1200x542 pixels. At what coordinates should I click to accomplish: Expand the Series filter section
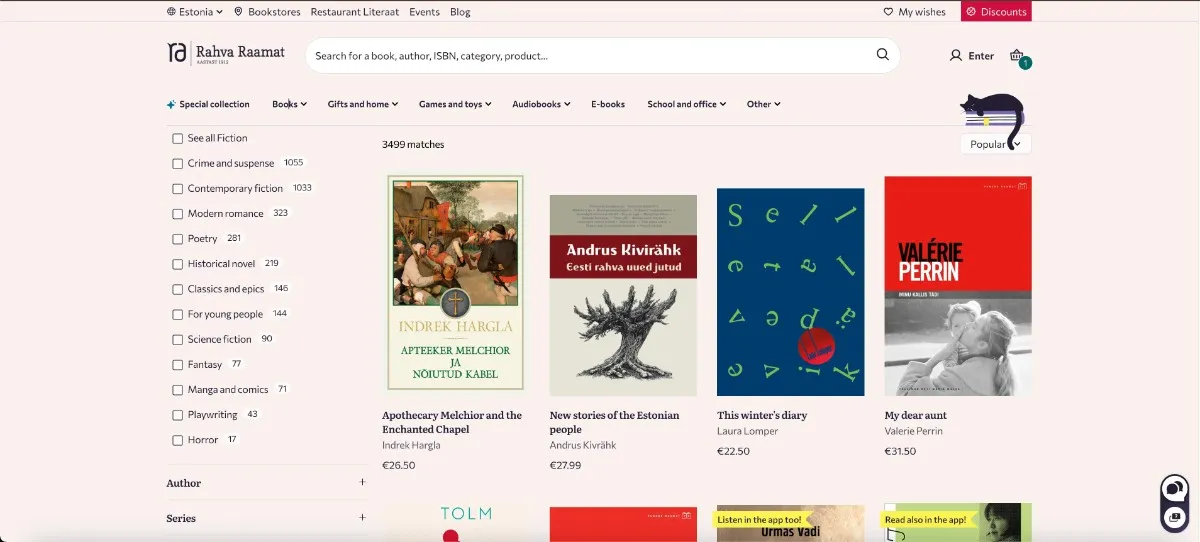coord(266,518)
